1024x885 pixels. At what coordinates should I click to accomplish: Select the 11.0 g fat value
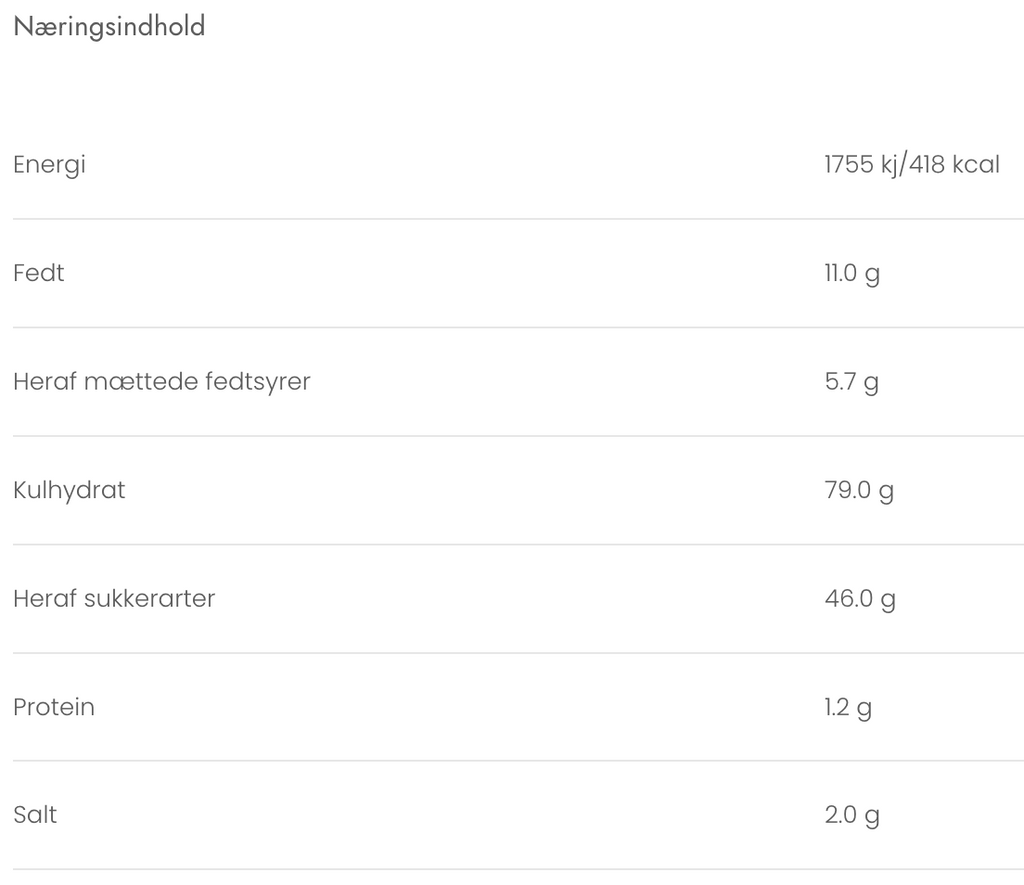[x=852, y=273]
